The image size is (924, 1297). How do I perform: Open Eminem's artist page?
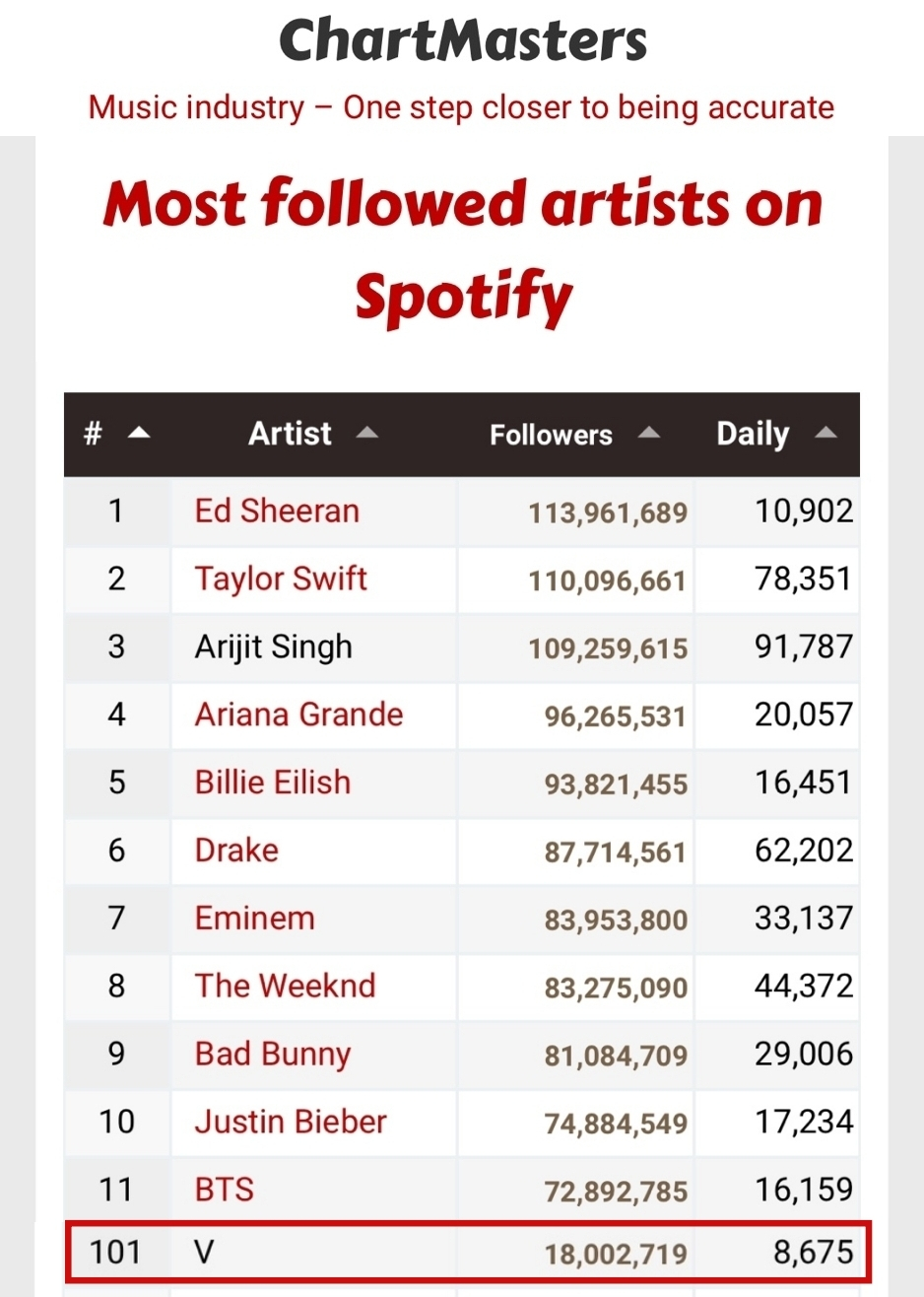pyautogui.click(x=254, y=918)
